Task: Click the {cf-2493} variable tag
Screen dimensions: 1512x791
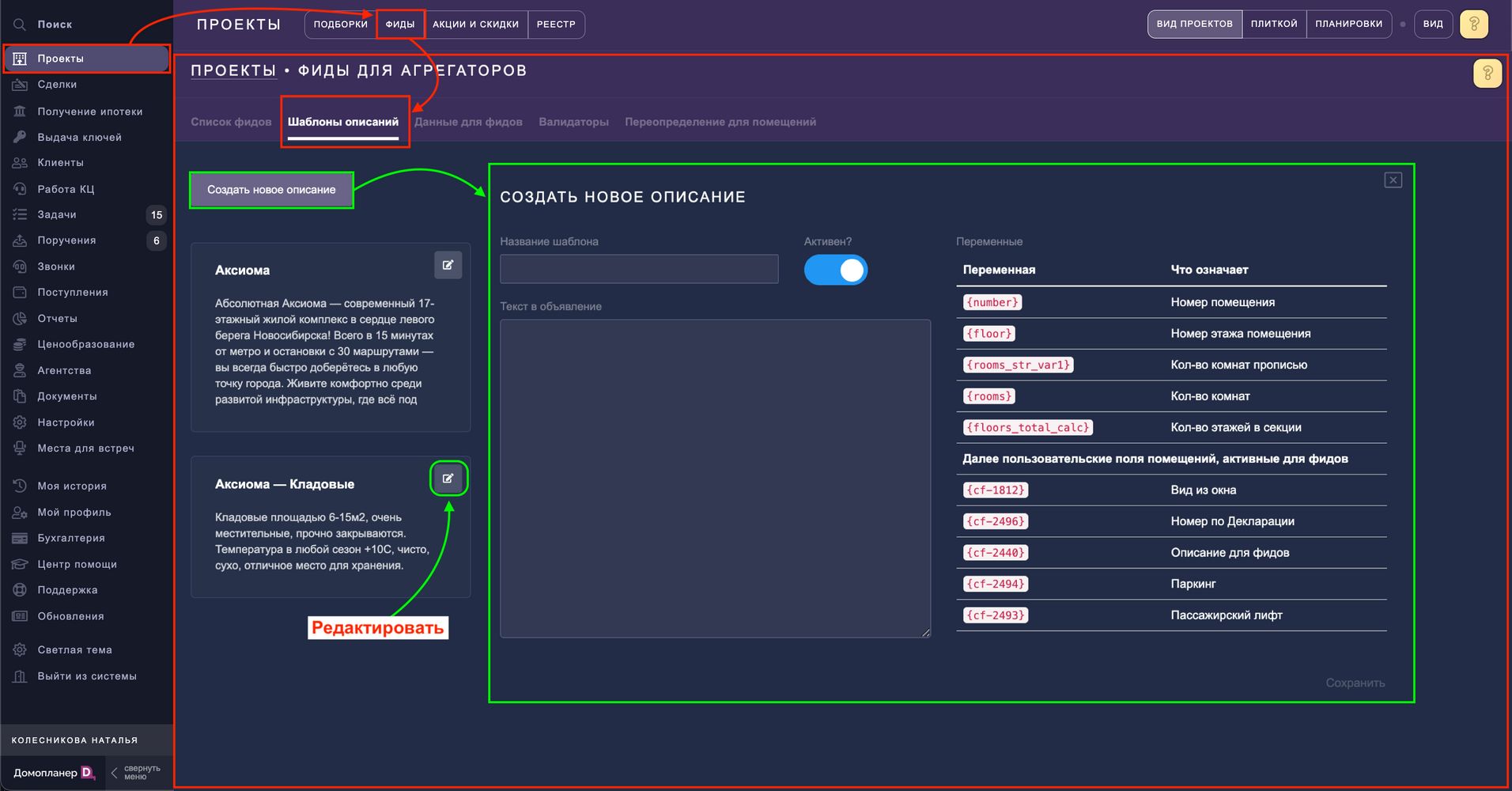Action: coord(996,615)
